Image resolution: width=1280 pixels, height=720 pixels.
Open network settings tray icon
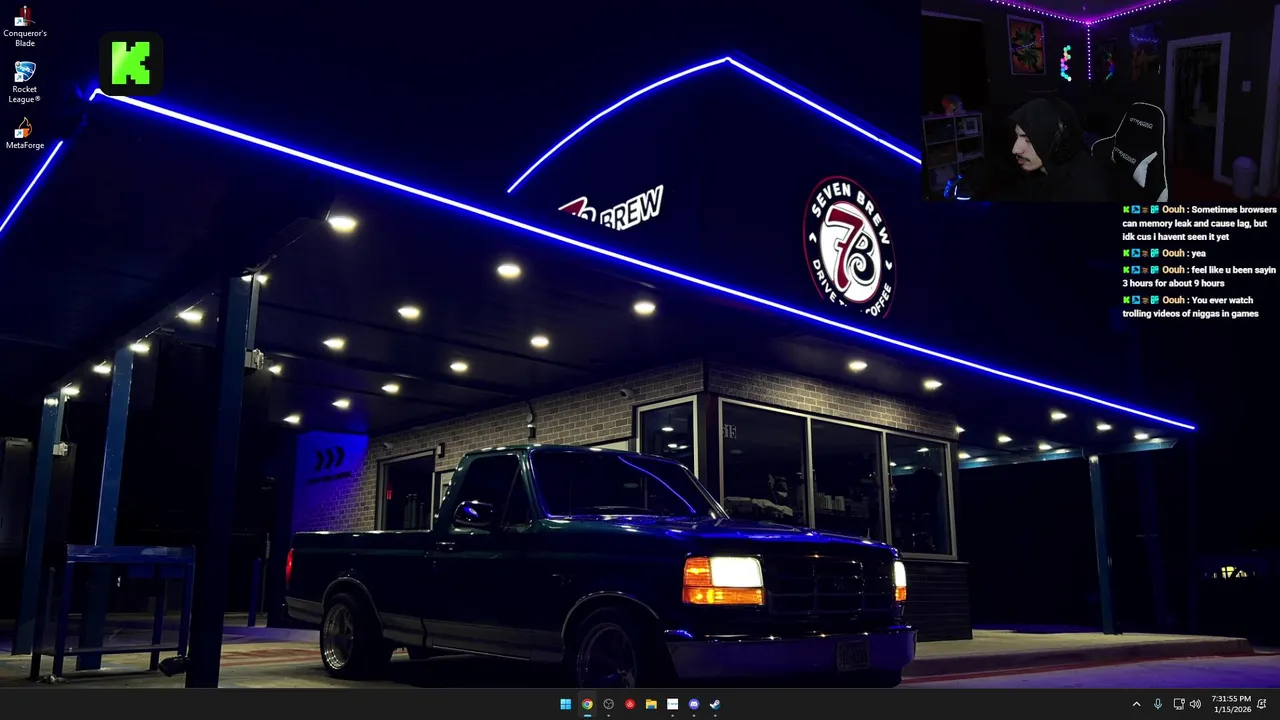pyautogui.click(x=1178, y=704)
